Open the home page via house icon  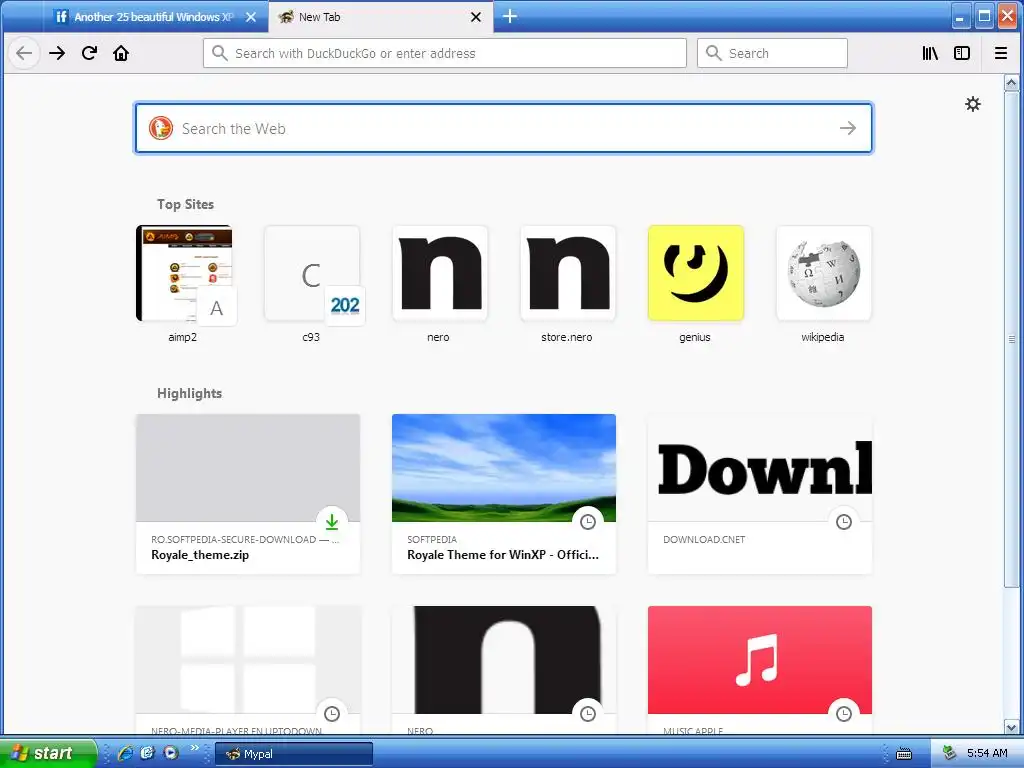click(121, 53)
